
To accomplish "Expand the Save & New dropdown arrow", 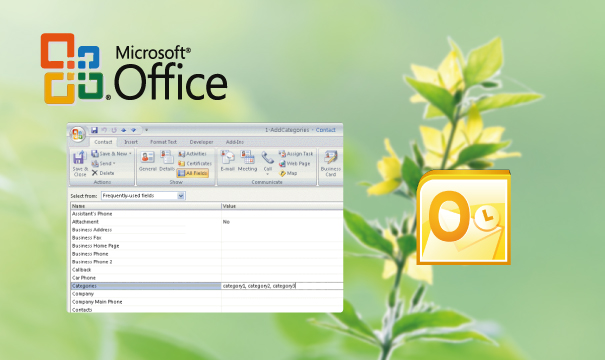I will (130, 154).
